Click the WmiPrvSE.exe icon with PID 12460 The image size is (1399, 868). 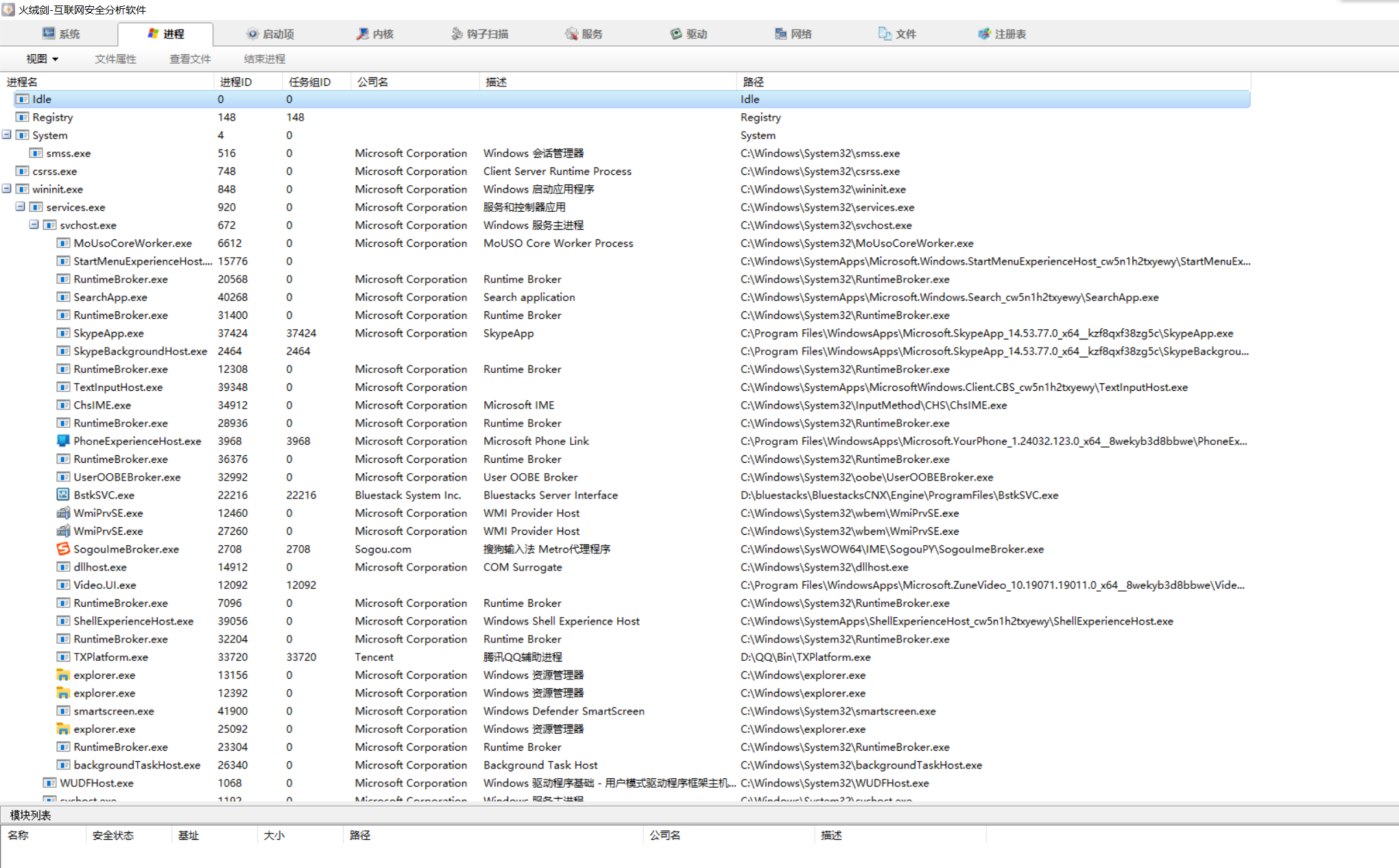(x=63, y=513)
